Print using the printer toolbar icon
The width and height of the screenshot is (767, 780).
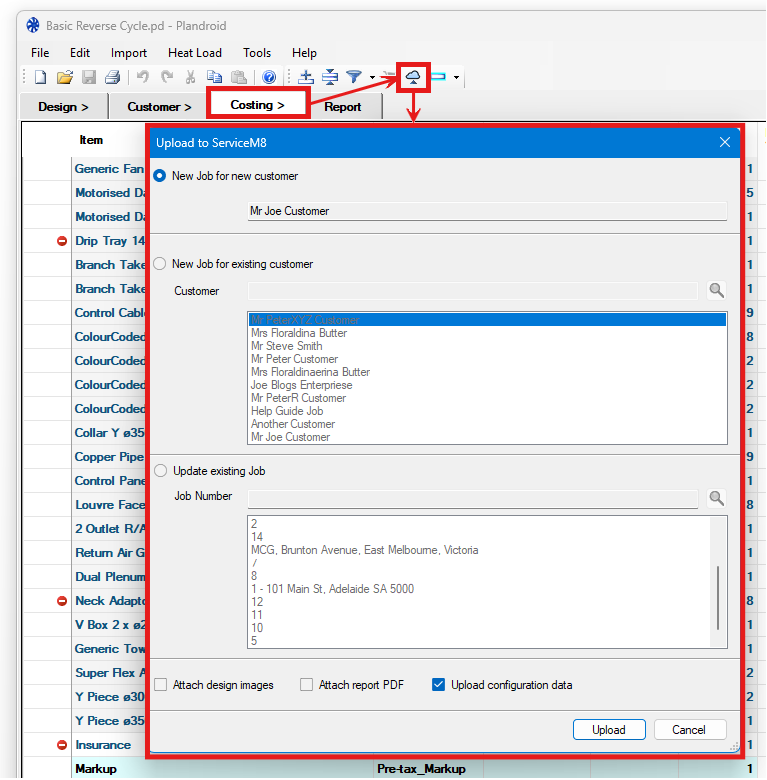pyautogui.click(x=113, y=77)
